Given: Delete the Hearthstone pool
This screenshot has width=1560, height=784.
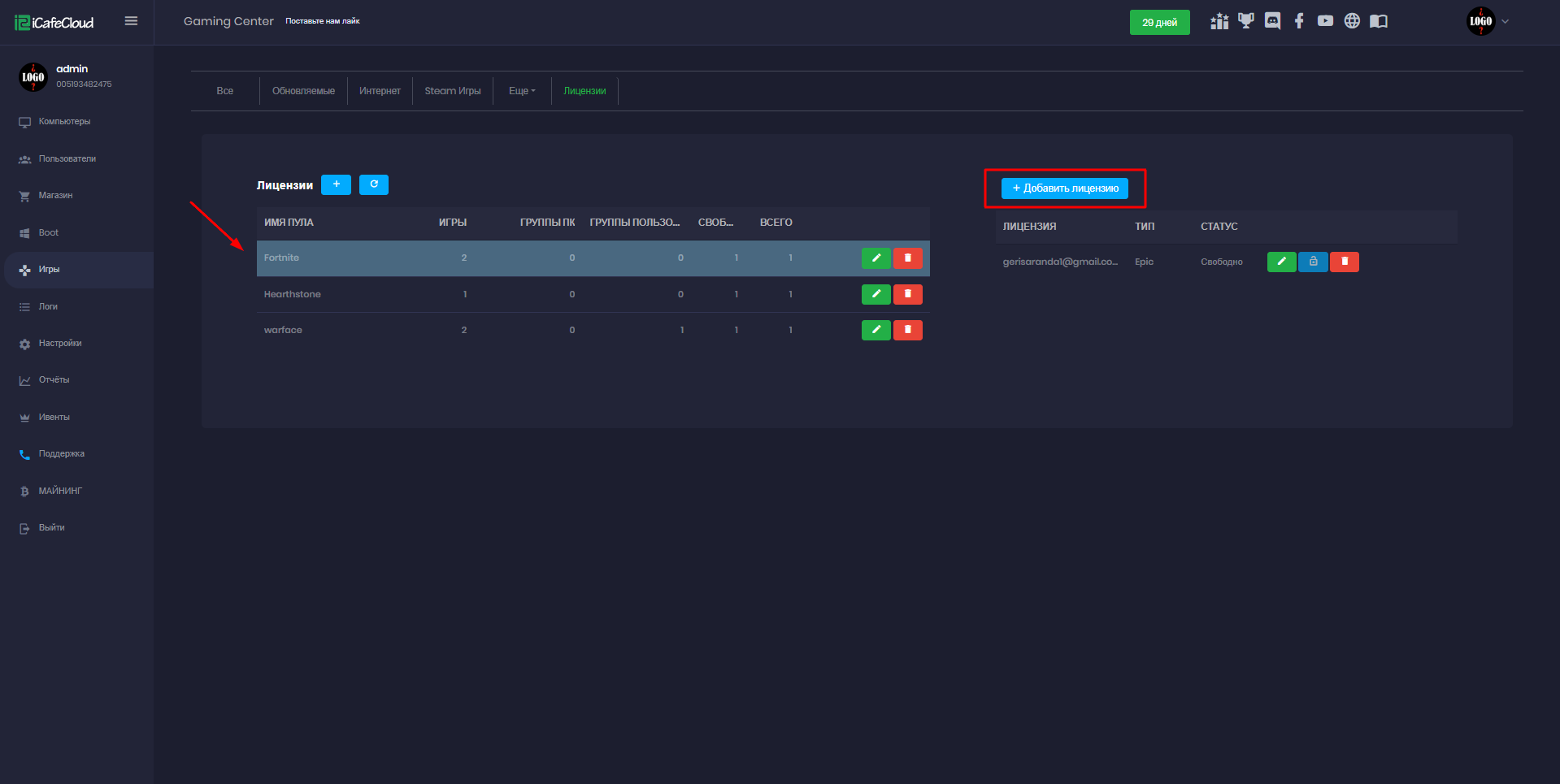Looking at the screenshot, I should [908, 294].
